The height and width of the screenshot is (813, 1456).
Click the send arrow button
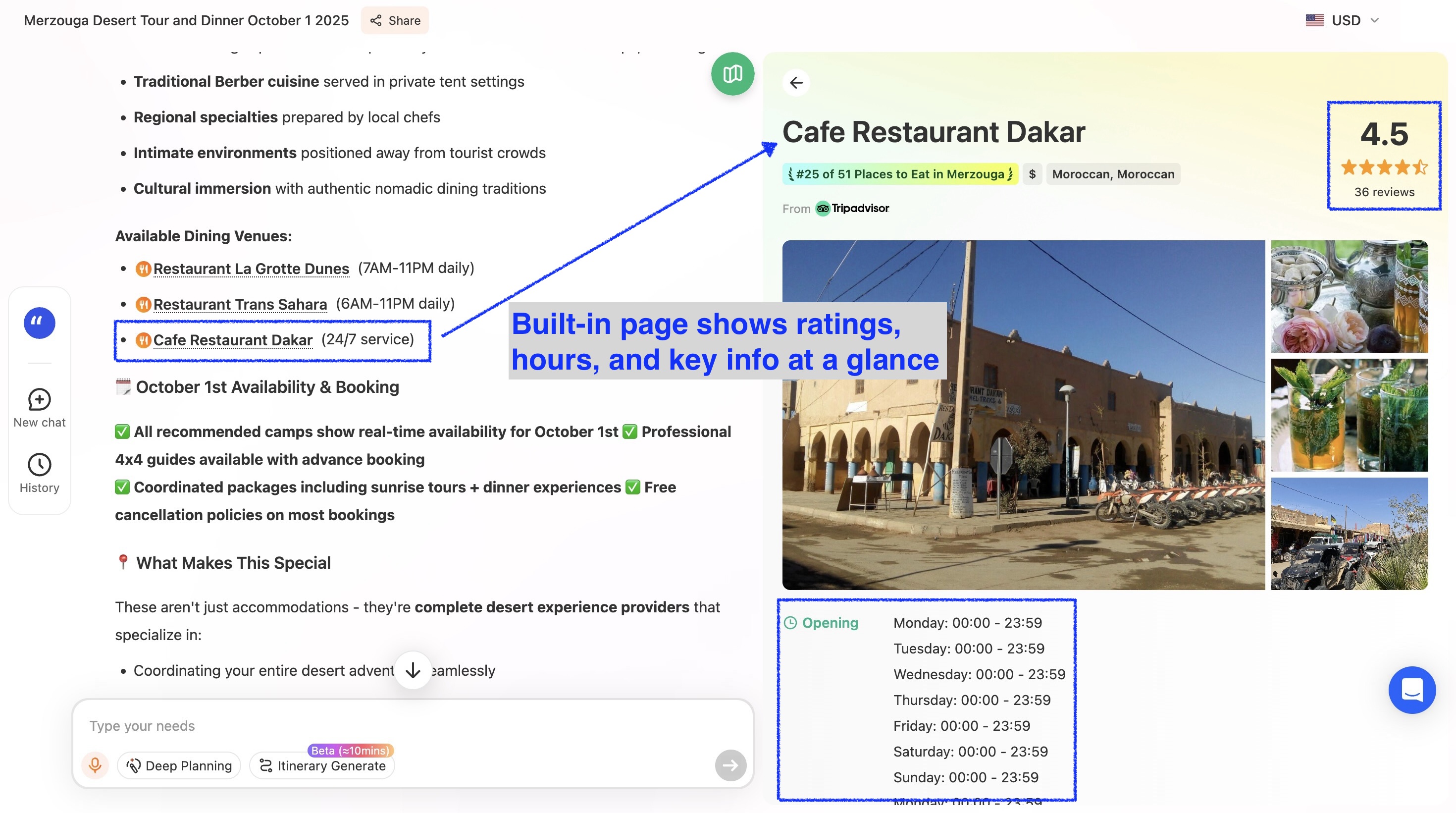click(730, 765)
